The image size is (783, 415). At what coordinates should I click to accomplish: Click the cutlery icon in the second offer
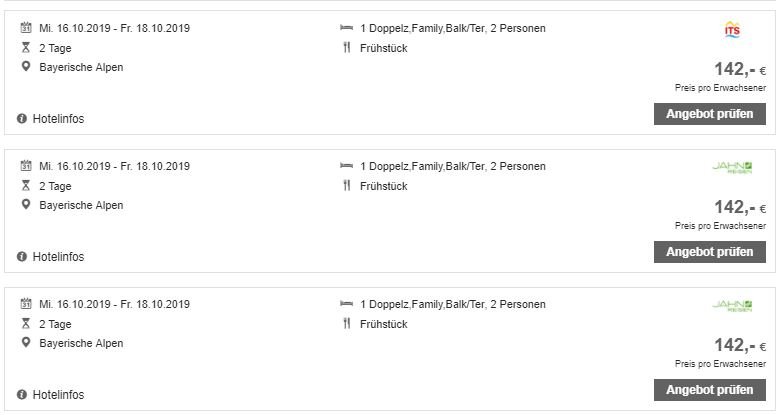[347, 186]
